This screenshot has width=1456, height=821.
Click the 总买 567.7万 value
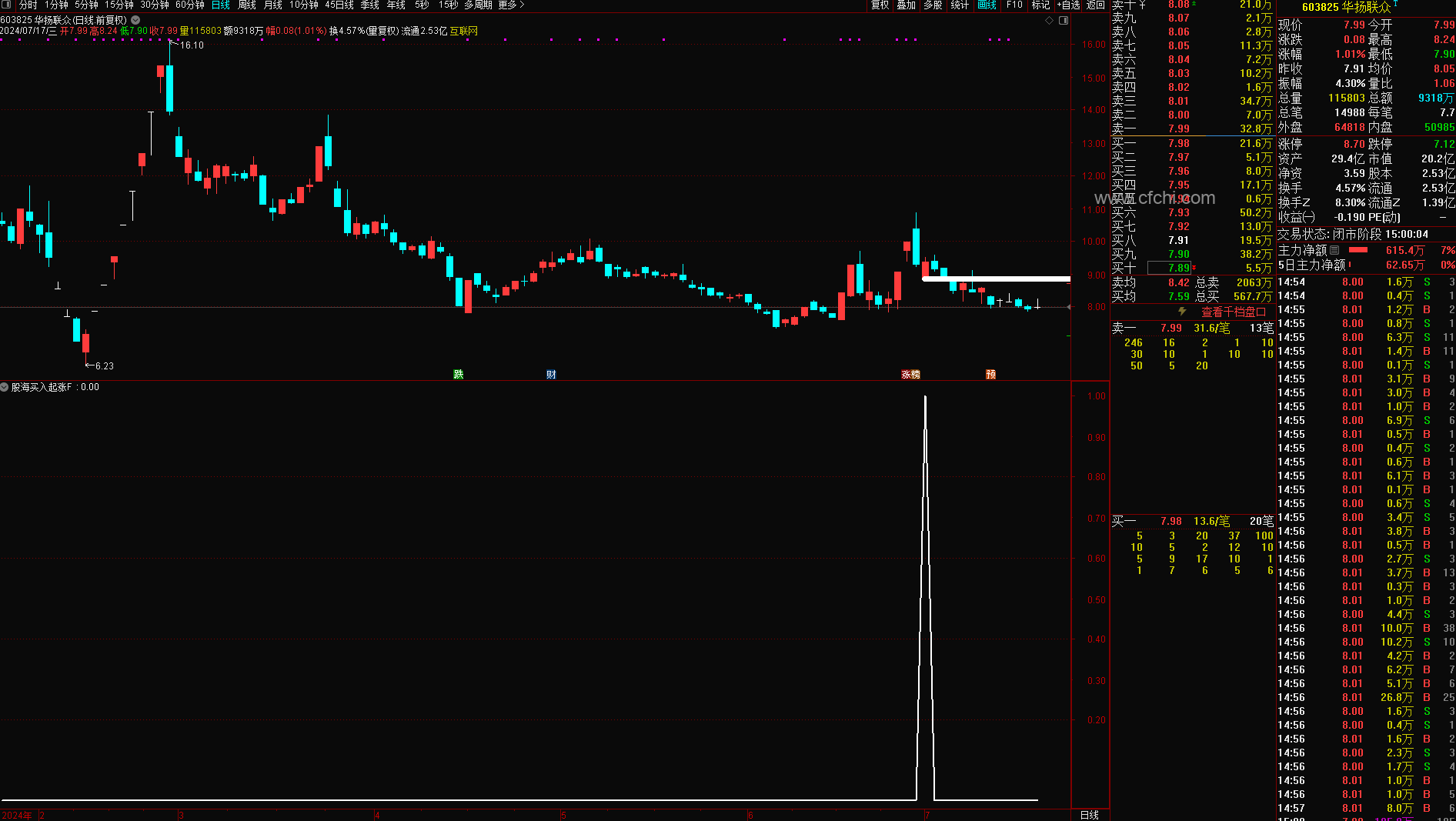[x=1252, y=296]
